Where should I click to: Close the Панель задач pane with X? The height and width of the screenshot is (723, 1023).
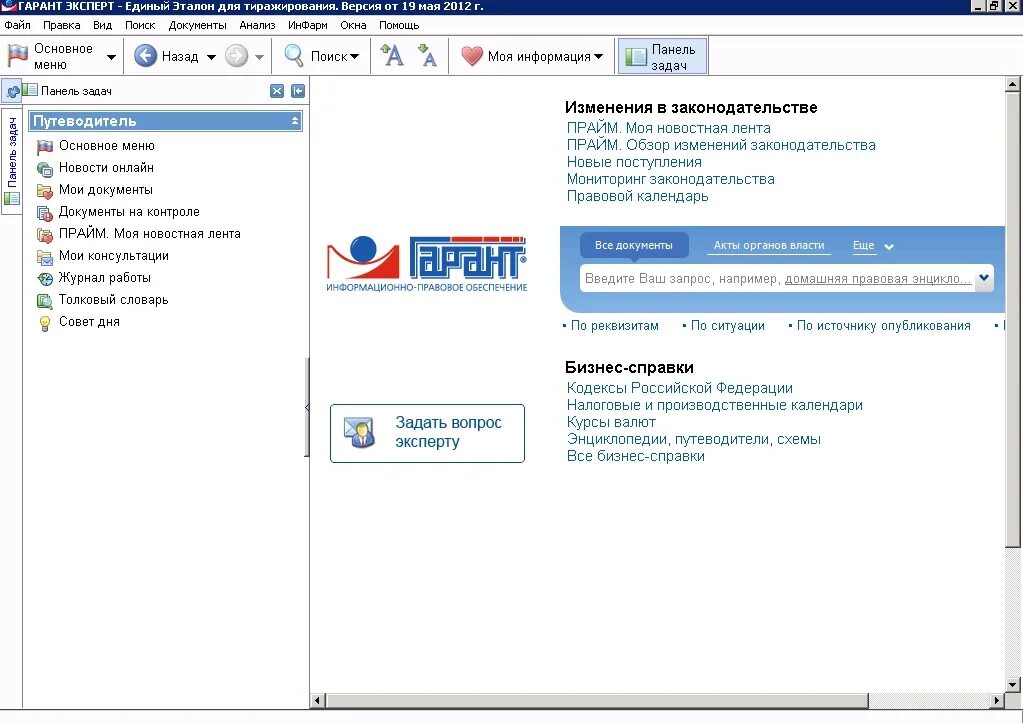(x=277, y=91)
